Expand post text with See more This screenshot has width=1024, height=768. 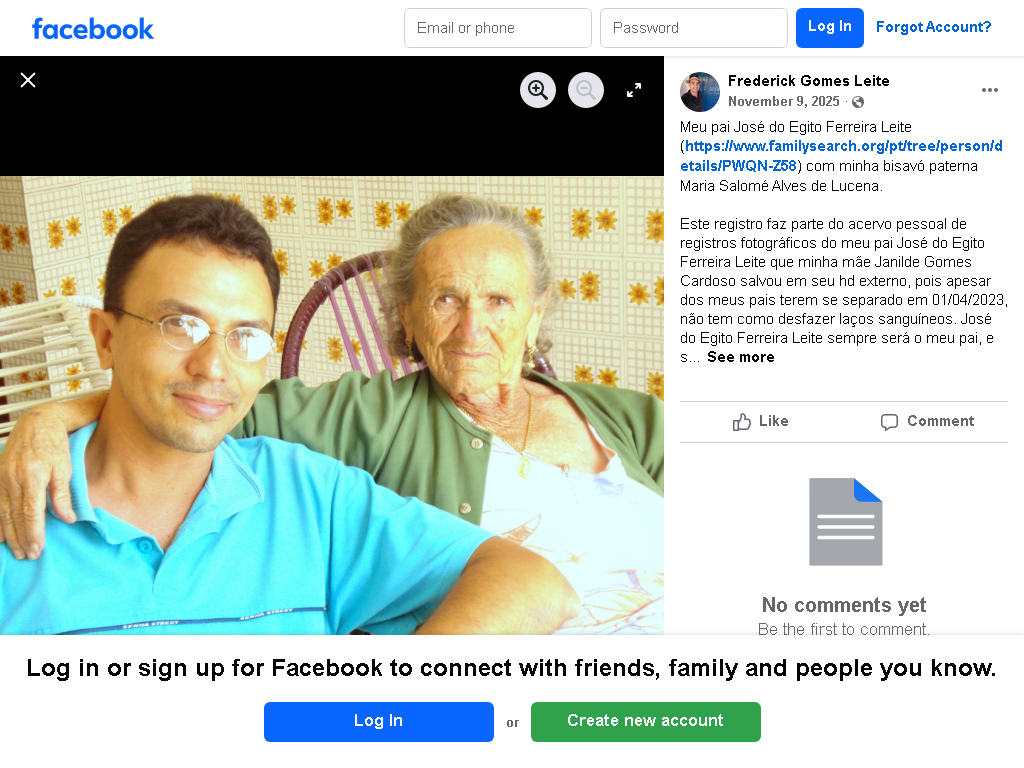[x=741, y=357]
